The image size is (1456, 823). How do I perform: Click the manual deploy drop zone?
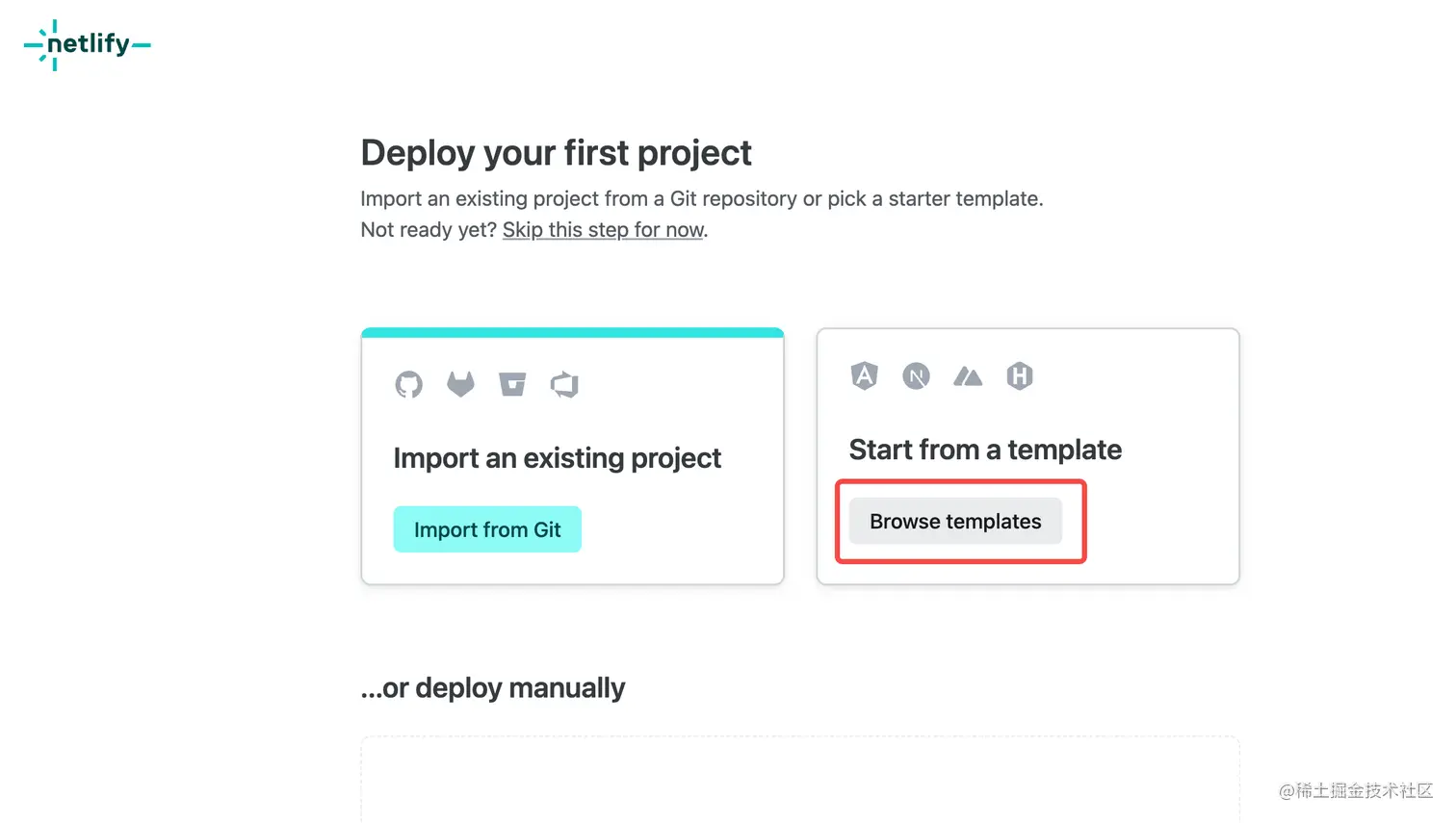[799, 782]
